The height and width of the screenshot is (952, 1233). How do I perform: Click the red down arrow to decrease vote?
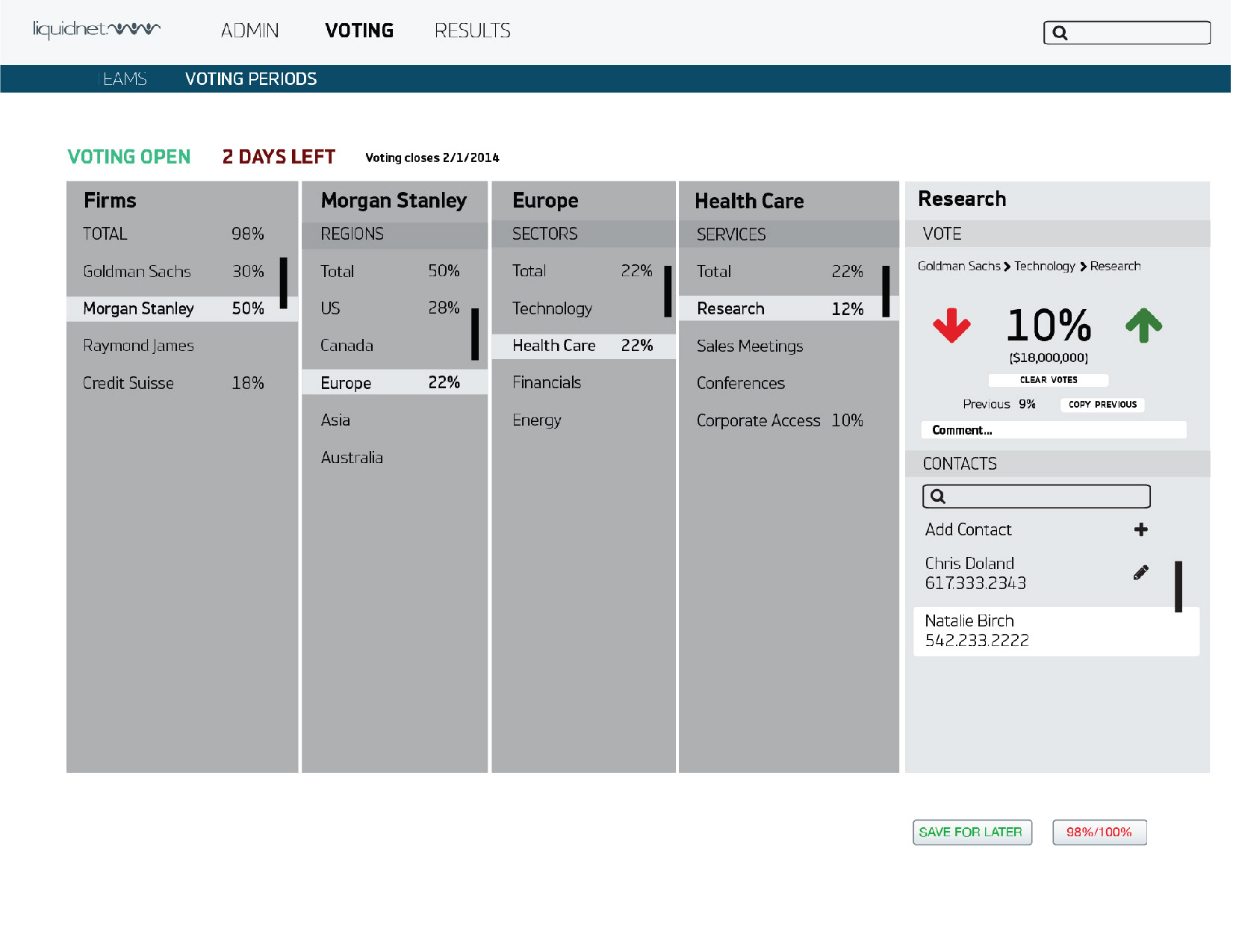pos(953,326)
